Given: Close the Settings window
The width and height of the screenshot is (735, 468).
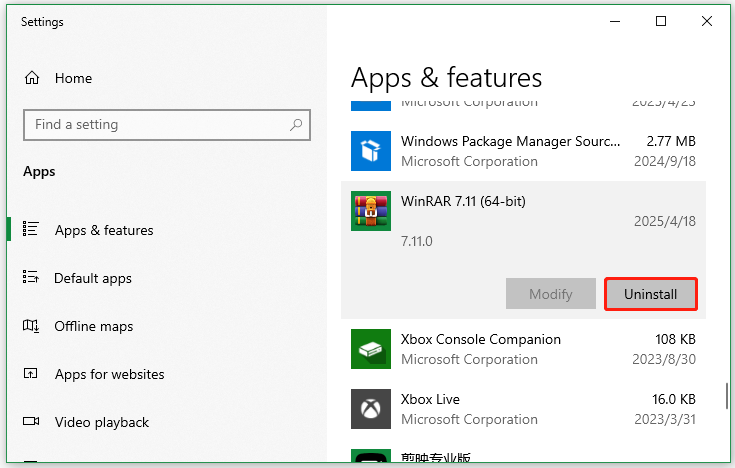Looking at the screenshot, I should pos(707,21).
